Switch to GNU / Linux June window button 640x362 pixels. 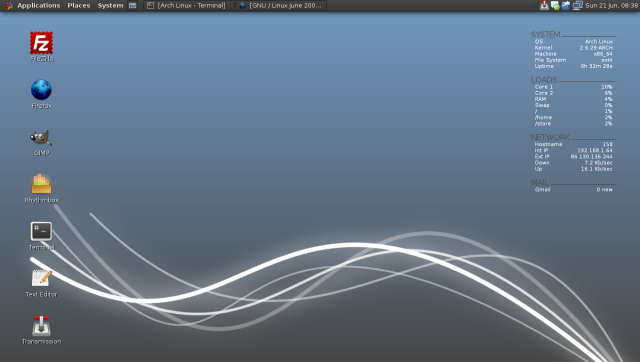point(281,5)
